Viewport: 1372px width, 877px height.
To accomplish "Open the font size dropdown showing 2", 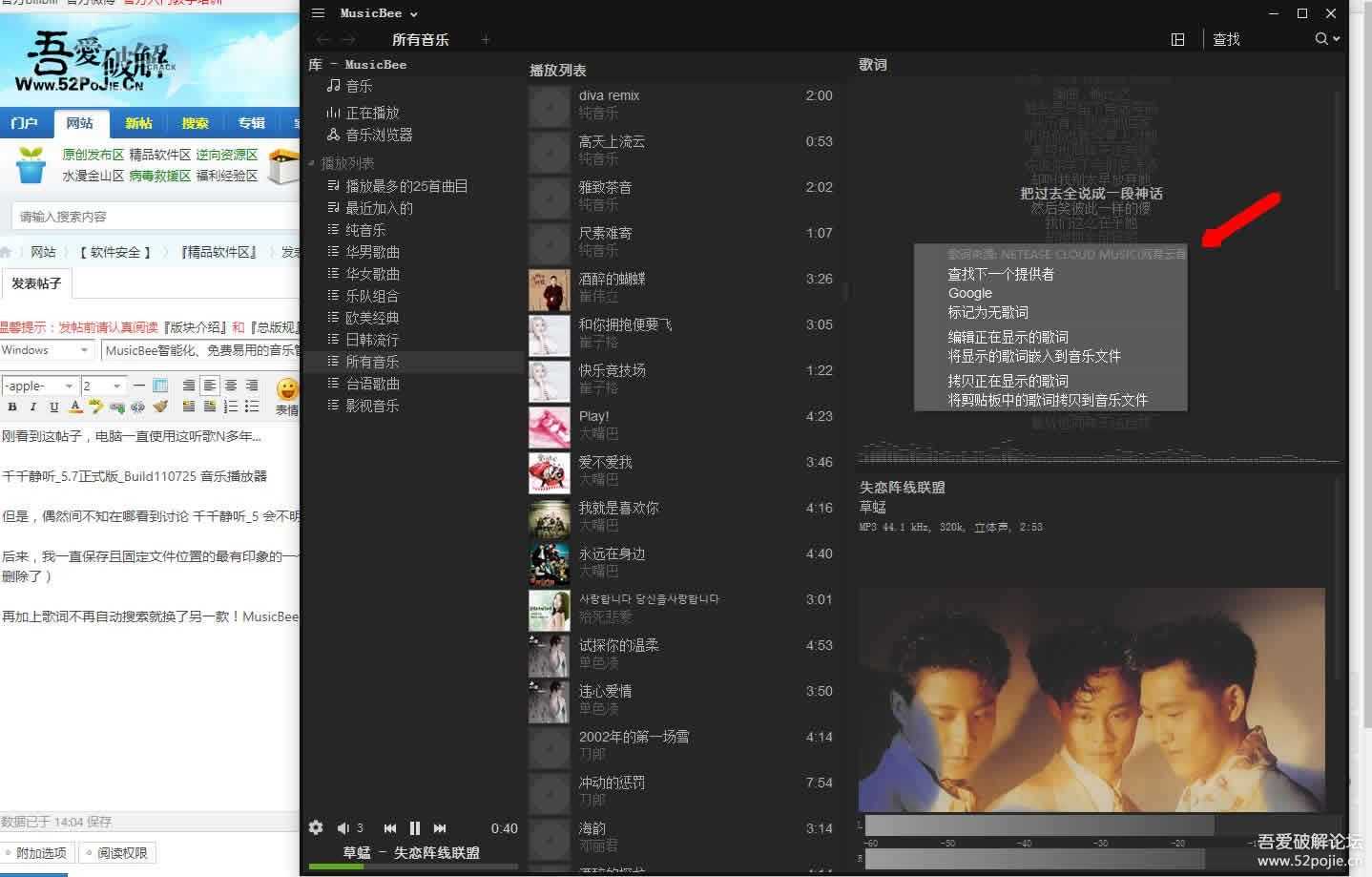I will pos(102,385).
